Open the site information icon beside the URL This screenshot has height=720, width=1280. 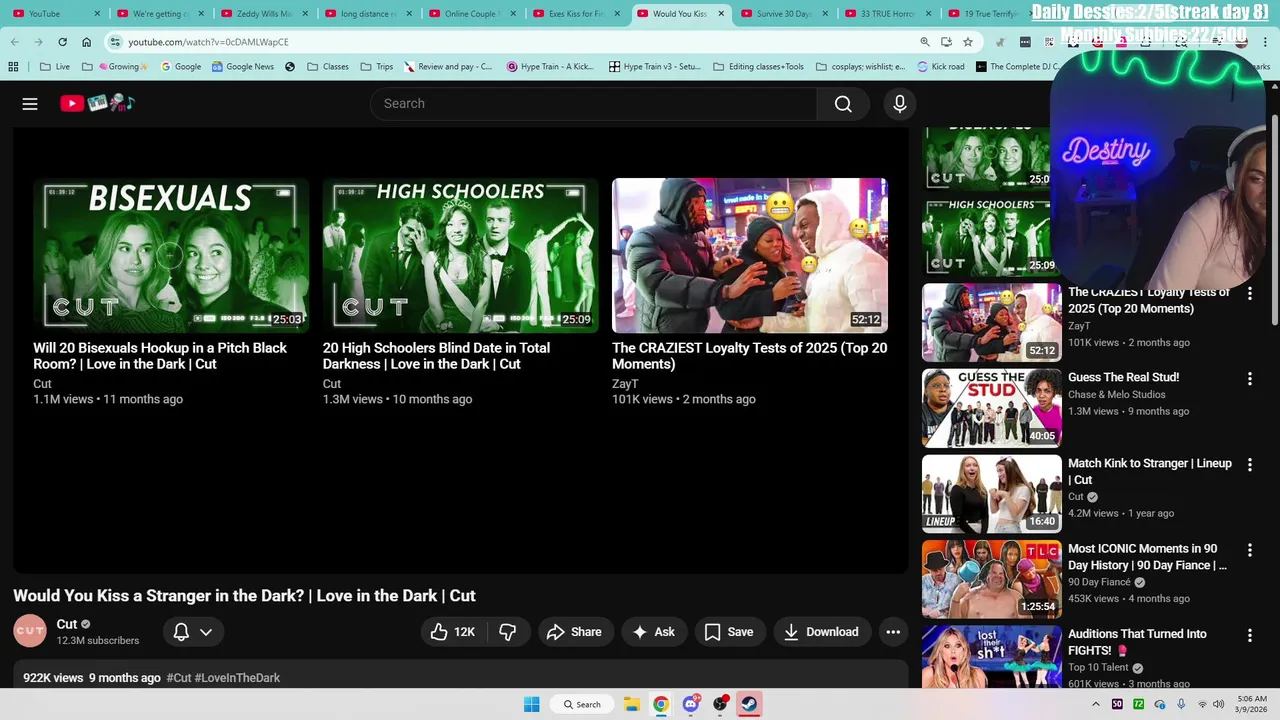[116, 42]
